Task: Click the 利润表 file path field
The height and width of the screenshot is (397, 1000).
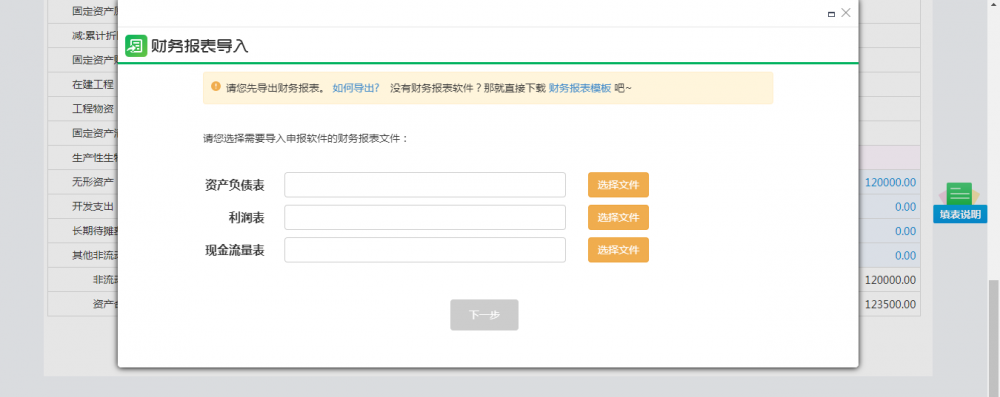Action: pyautogui.click(x=425, y=218)
